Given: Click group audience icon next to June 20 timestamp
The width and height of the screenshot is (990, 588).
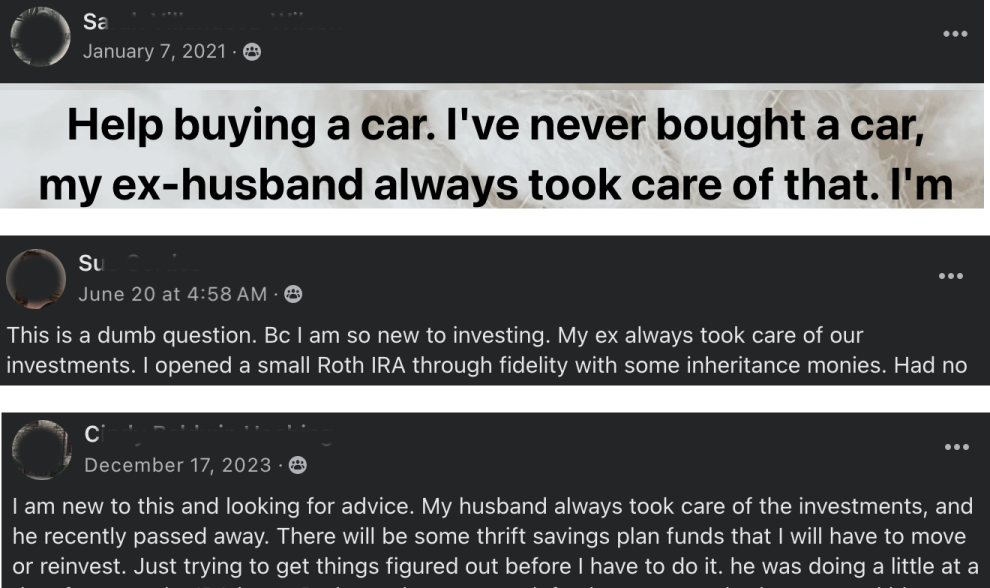Looking at the screenshot, I should click(x=293, y=294).
